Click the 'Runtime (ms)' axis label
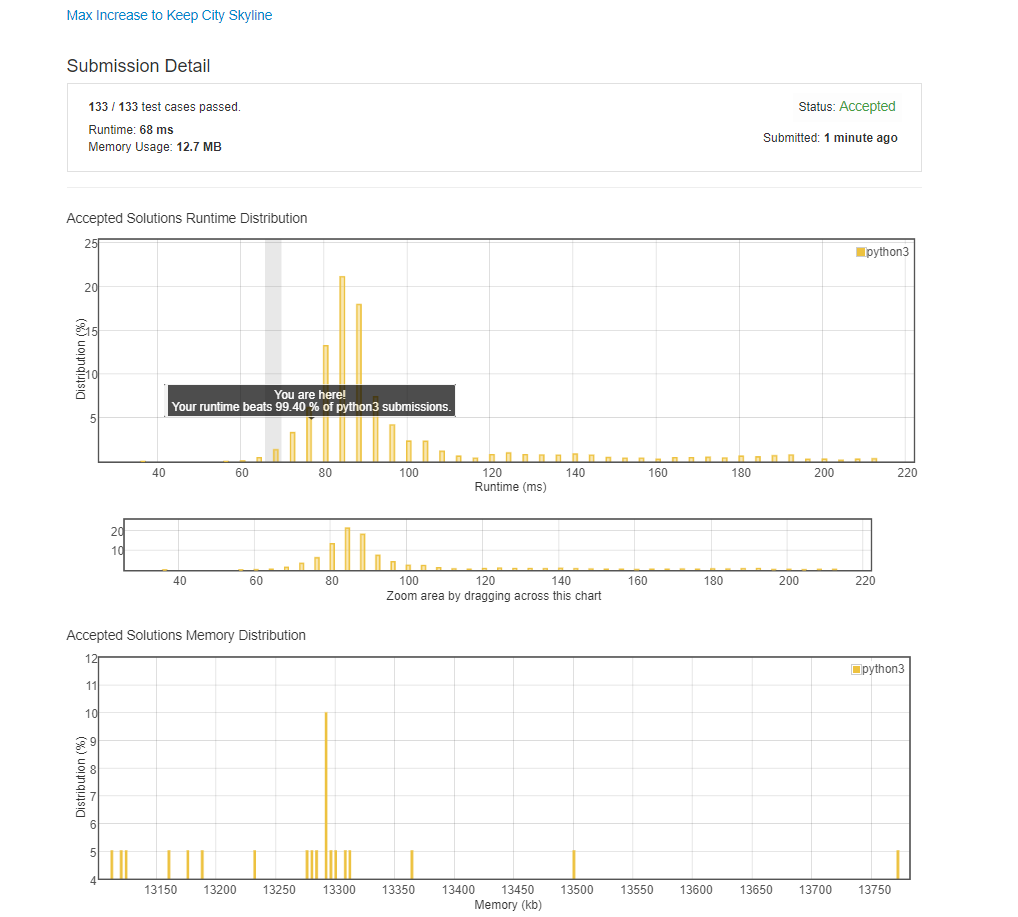The image size is (1018, 917). pos(510,487)
